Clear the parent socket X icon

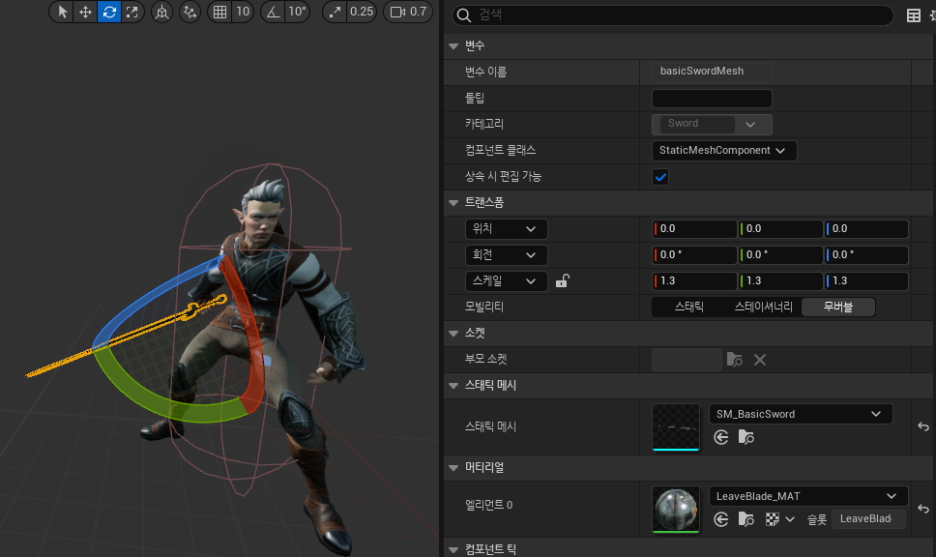pos(759,360)
